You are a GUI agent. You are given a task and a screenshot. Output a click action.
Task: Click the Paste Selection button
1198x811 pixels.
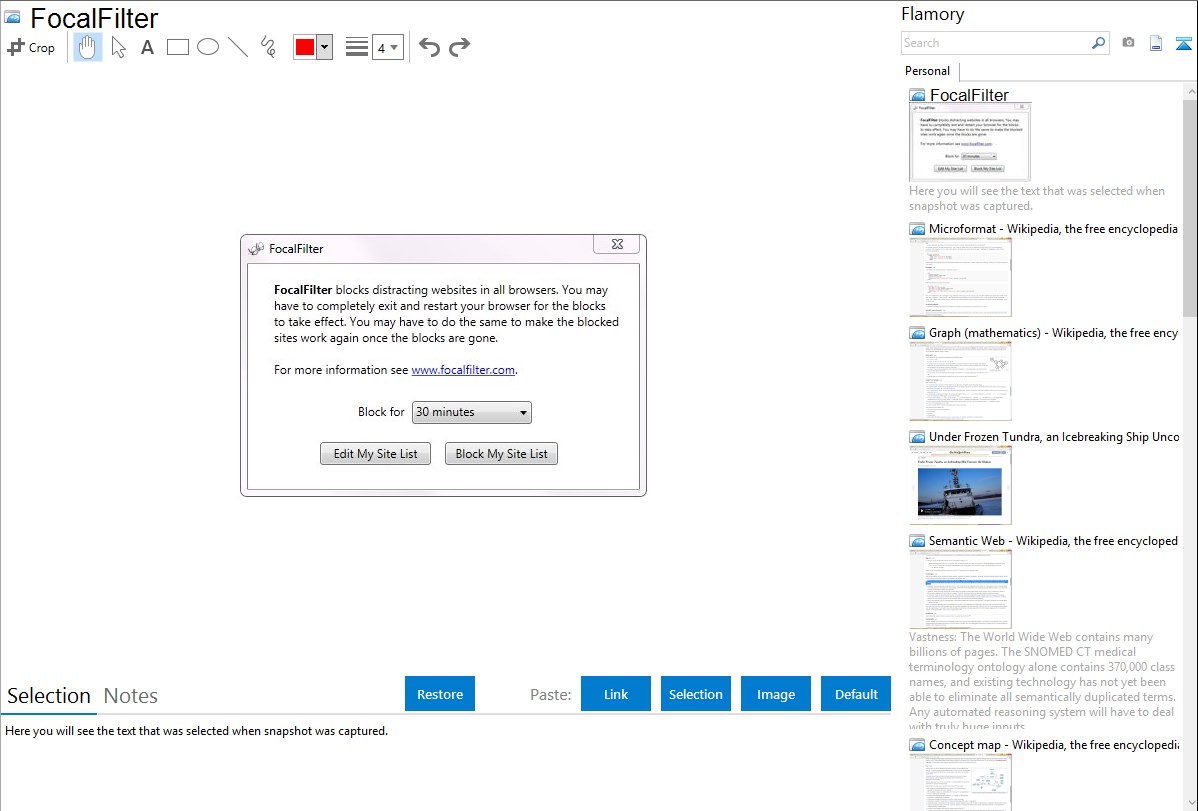tap(696, 694)
